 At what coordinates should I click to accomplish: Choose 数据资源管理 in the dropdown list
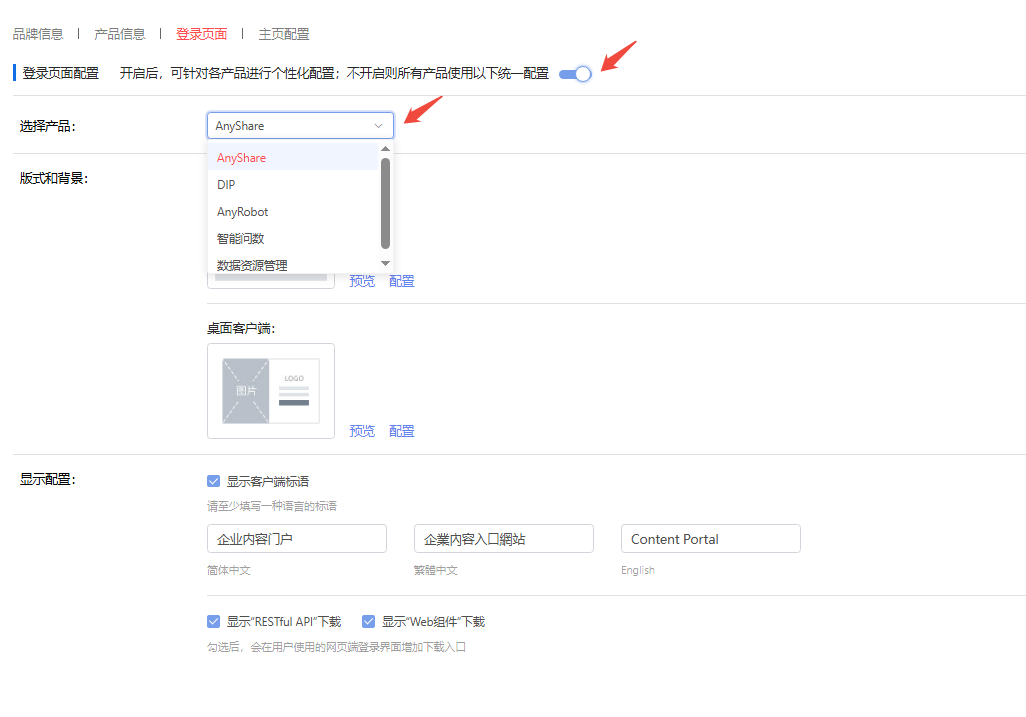tap(252, 265)
